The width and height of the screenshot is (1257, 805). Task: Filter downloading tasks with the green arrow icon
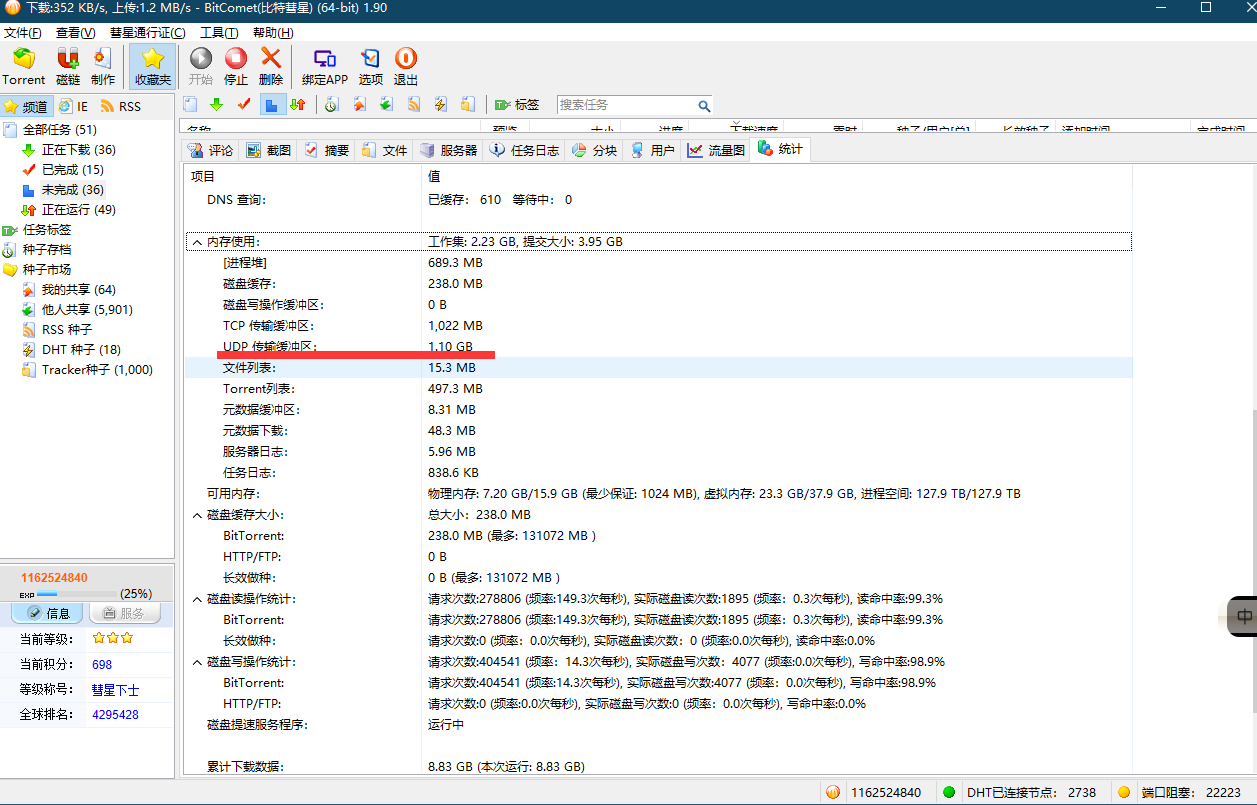click(x=216, y=104)
